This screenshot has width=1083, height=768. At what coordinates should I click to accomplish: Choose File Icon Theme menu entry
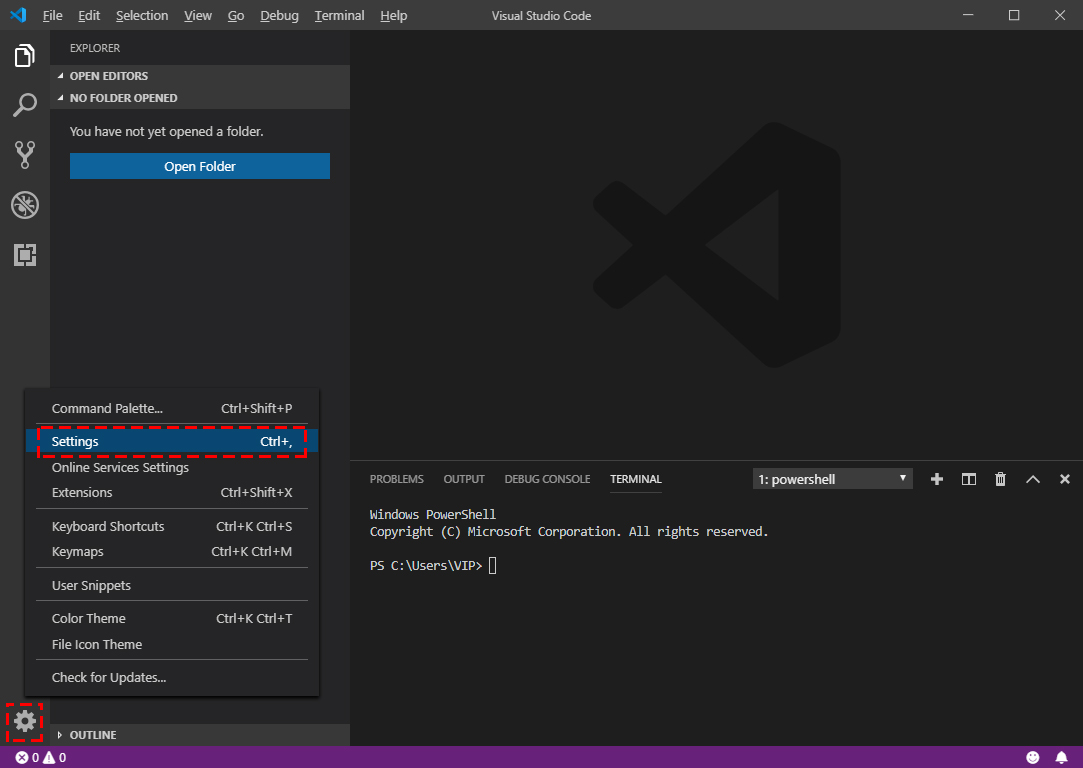(172, 644)
